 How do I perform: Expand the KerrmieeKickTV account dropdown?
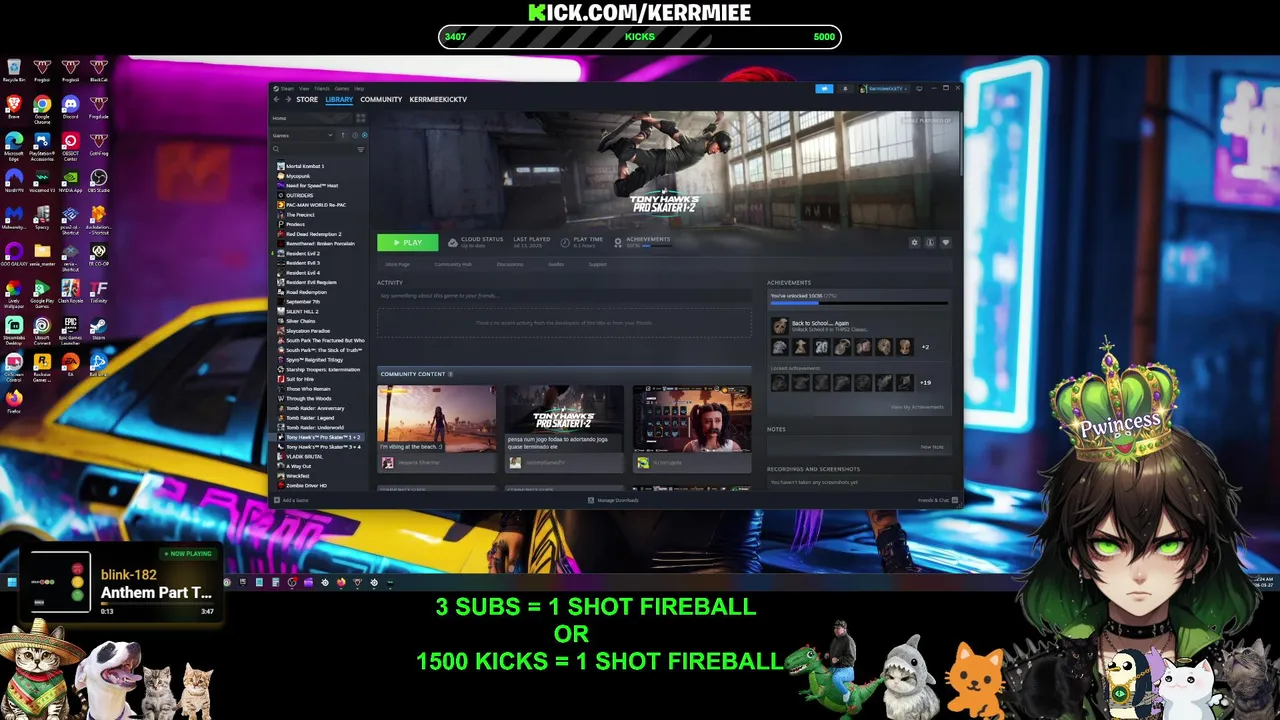coord(884,89)
